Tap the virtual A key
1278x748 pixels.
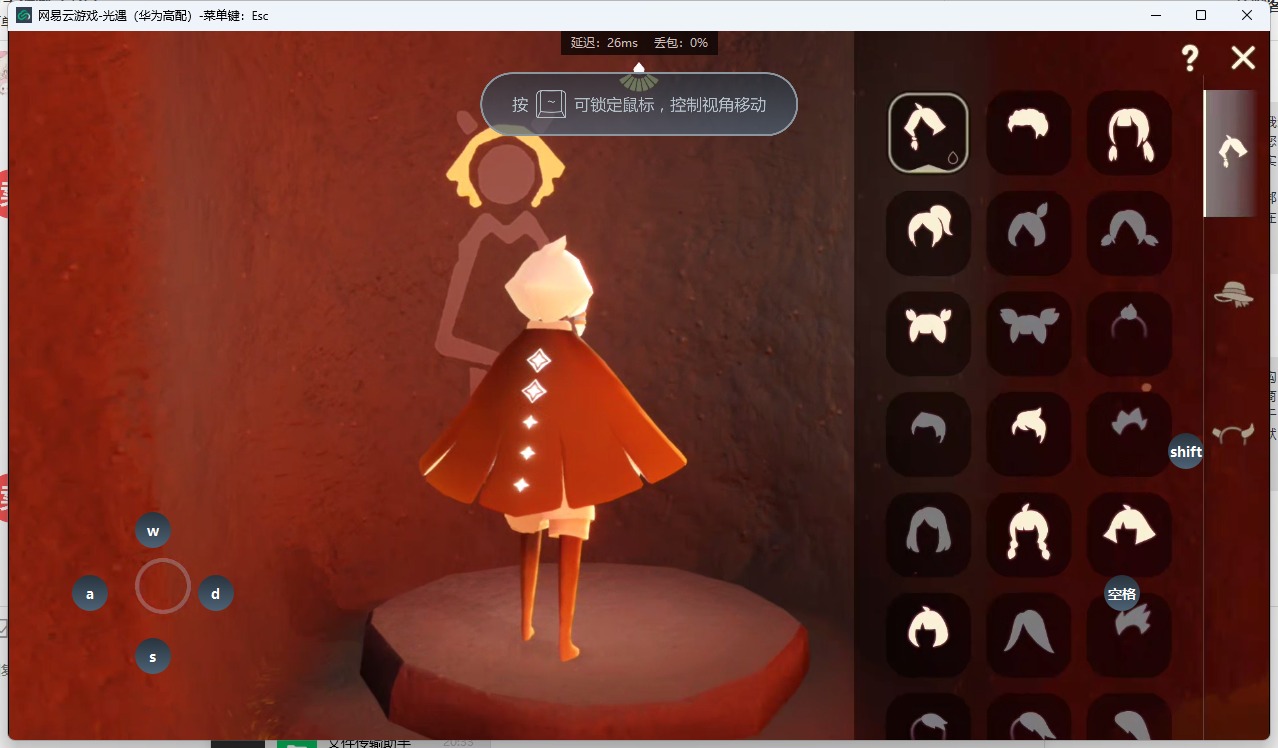coord(90,593)
